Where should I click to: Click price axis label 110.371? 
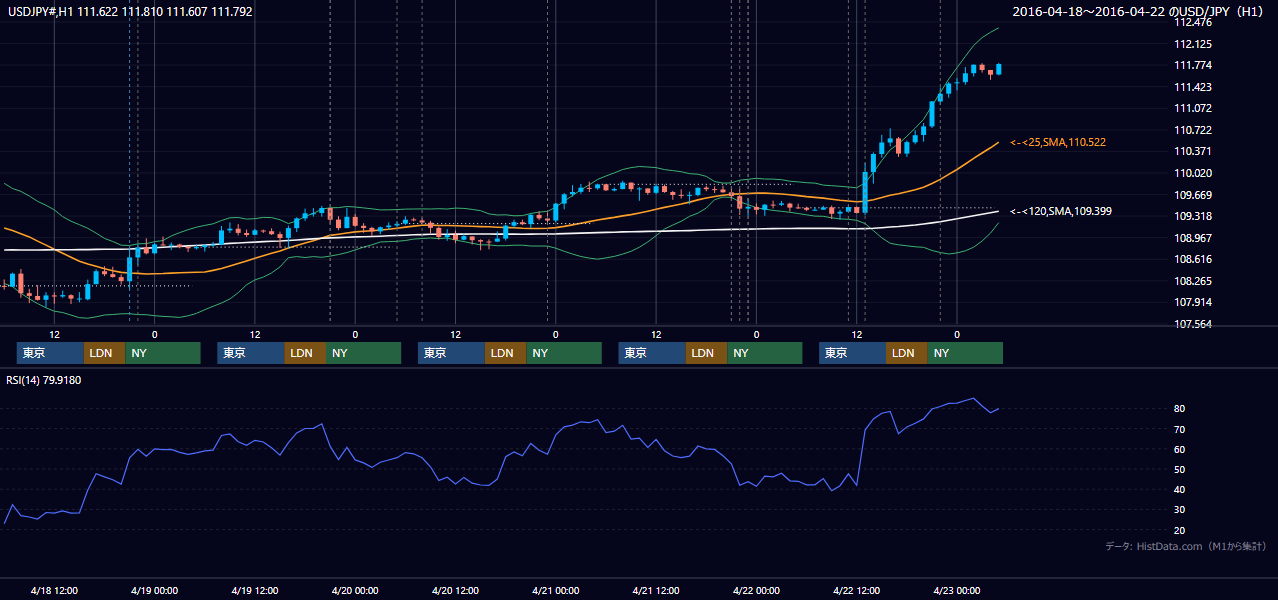(x=1193, y=151)
